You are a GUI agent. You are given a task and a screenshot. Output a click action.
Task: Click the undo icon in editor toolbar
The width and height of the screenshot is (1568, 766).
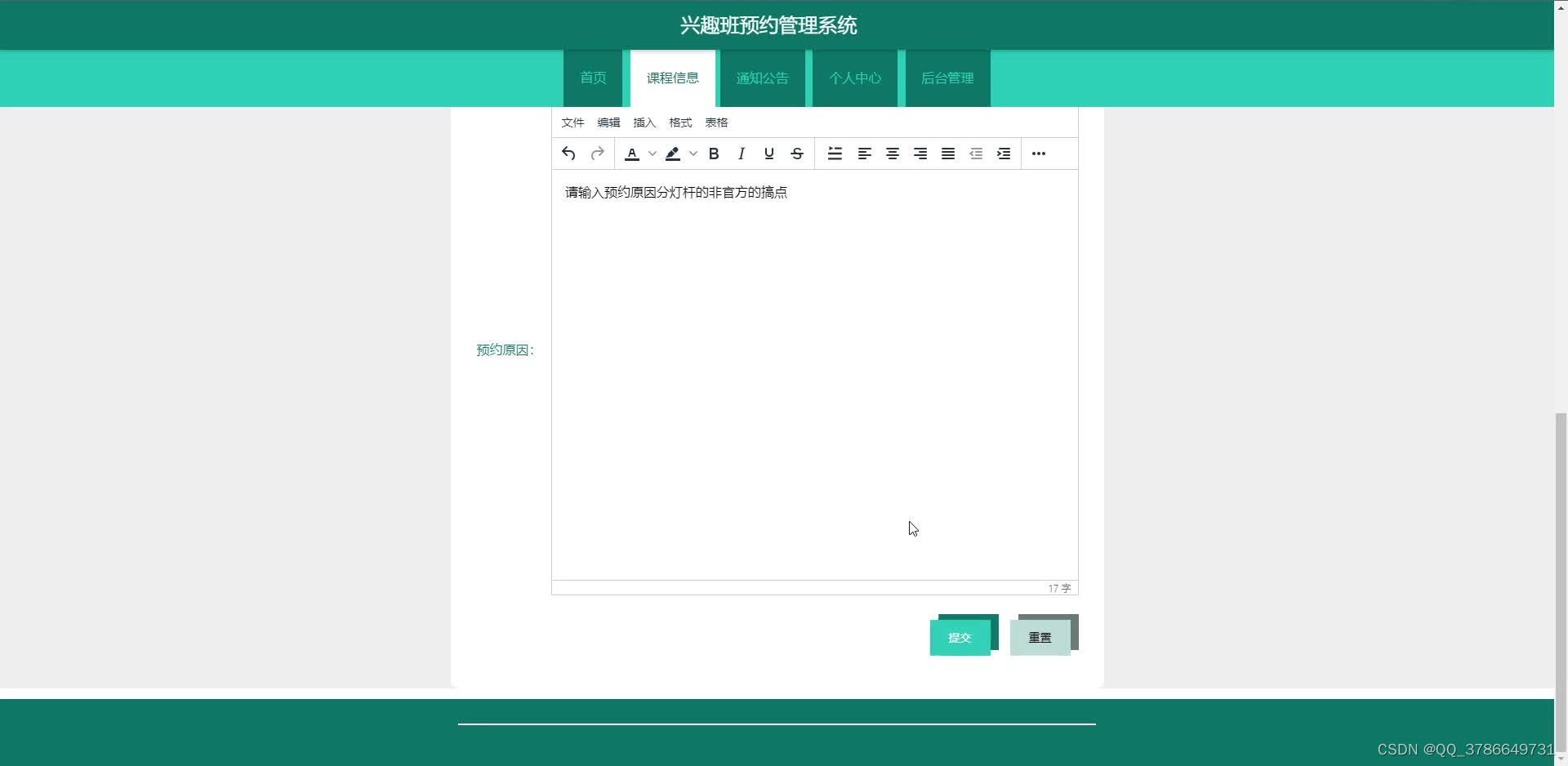(568, 154)
